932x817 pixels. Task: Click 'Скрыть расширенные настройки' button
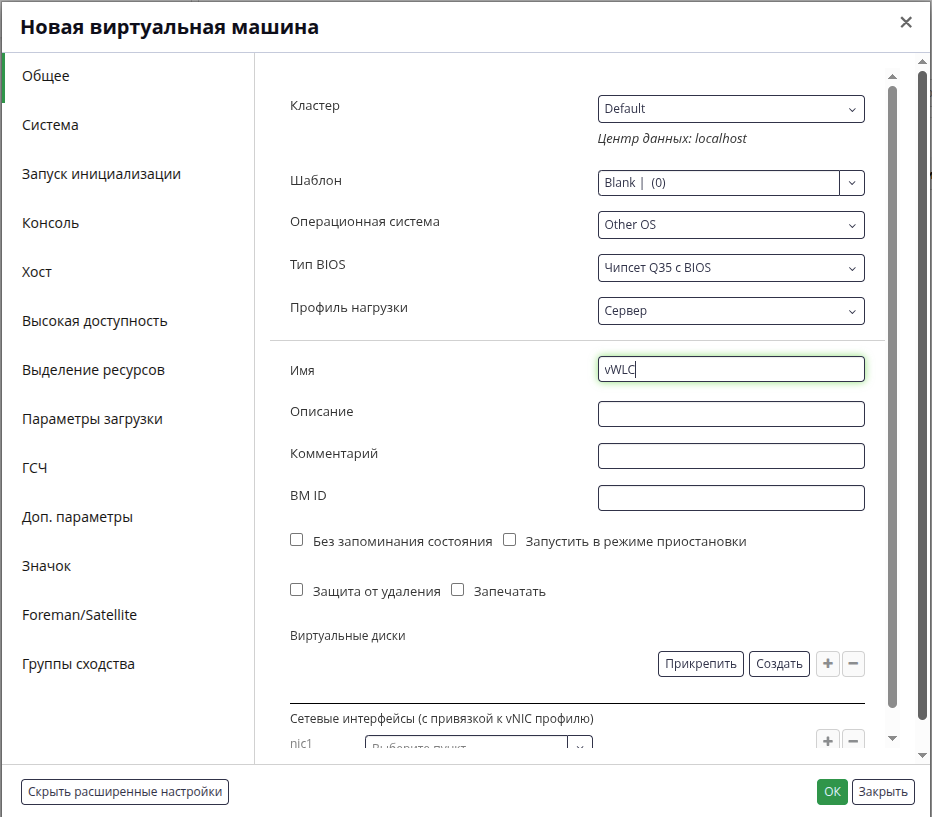[x=125, y=792]
